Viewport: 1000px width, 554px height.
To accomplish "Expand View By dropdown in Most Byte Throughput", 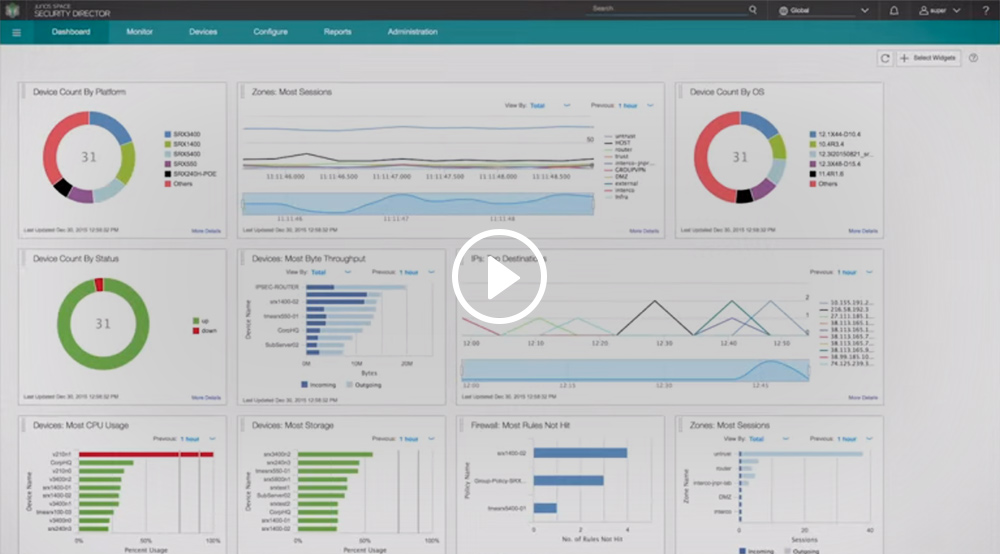I will click(x=348, y=272).
